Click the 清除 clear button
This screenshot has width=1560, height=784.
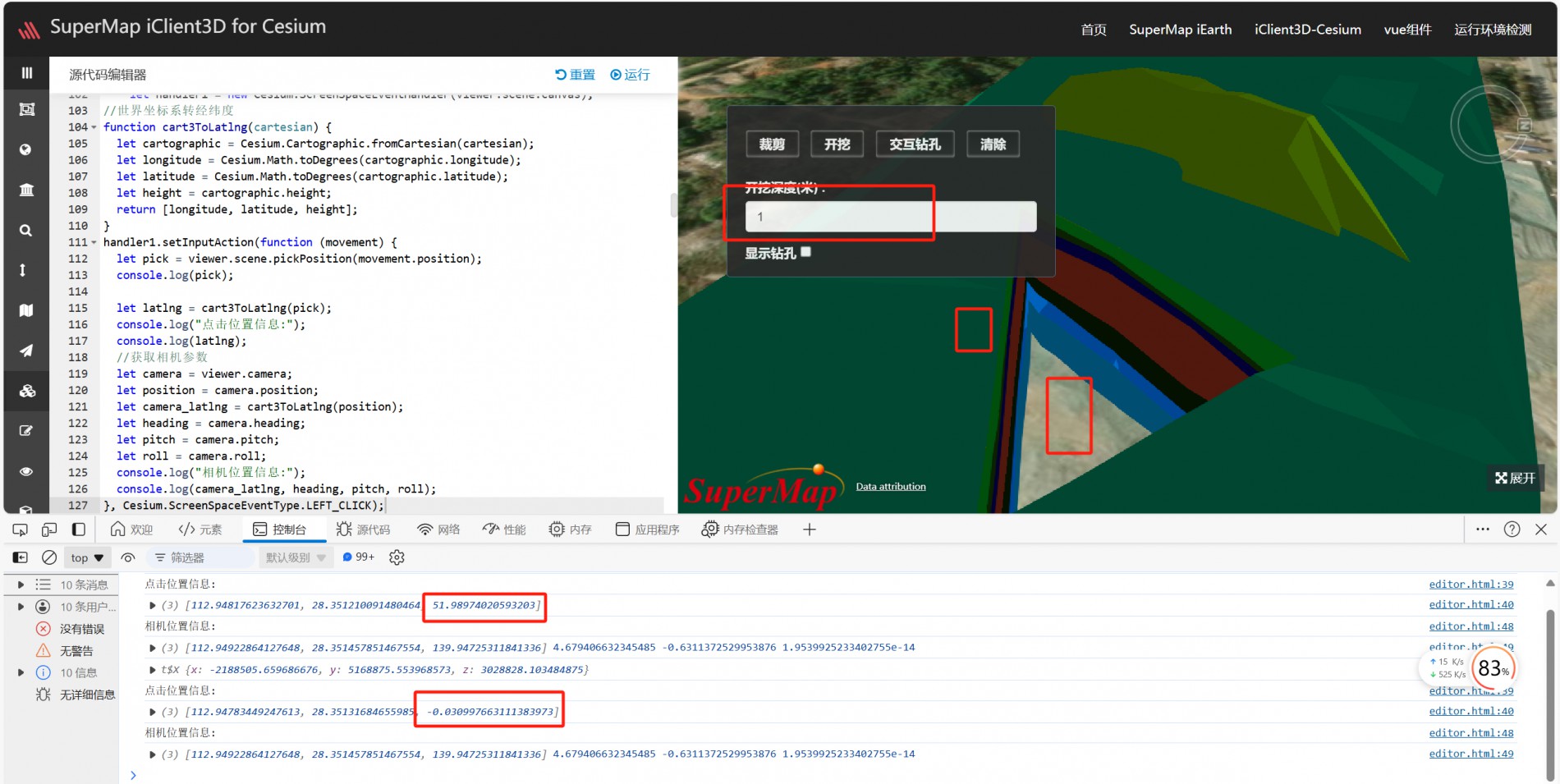[x=993, y=144]
